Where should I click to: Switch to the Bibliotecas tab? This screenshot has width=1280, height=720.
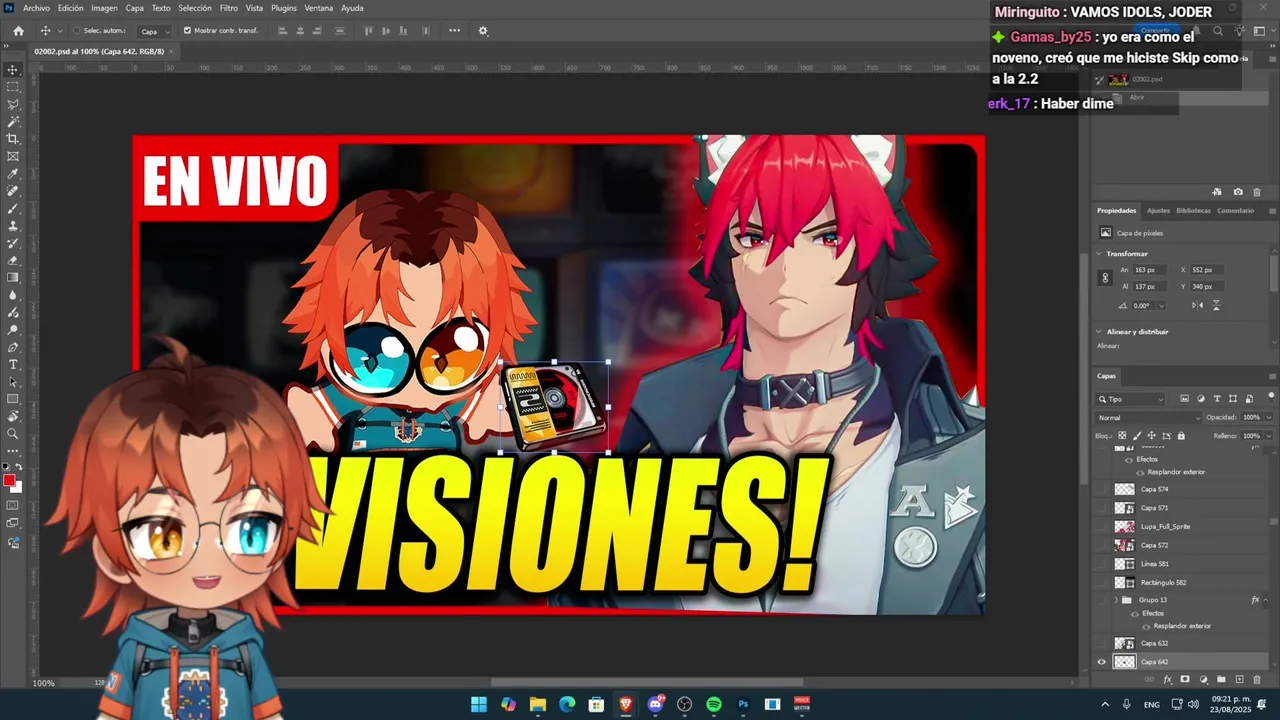[x=1194, y=211]
